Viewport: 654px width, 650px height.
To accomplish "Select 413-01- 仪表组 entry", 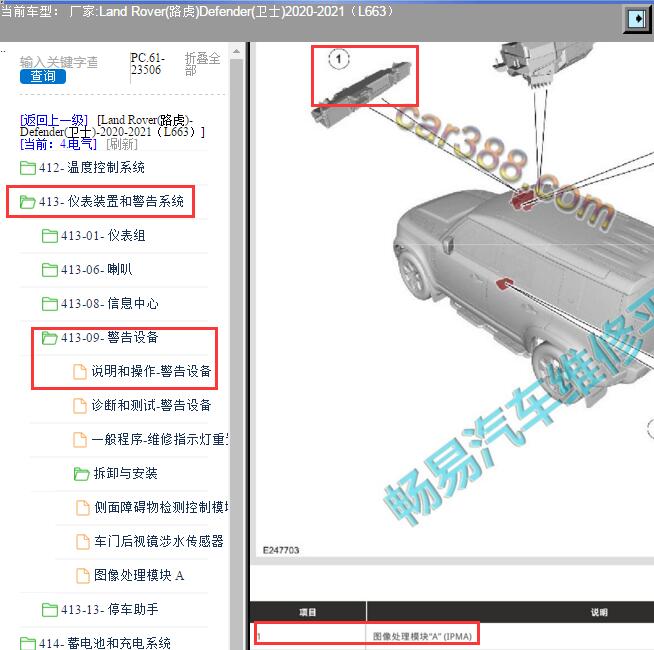I will (x=103, y=236).
